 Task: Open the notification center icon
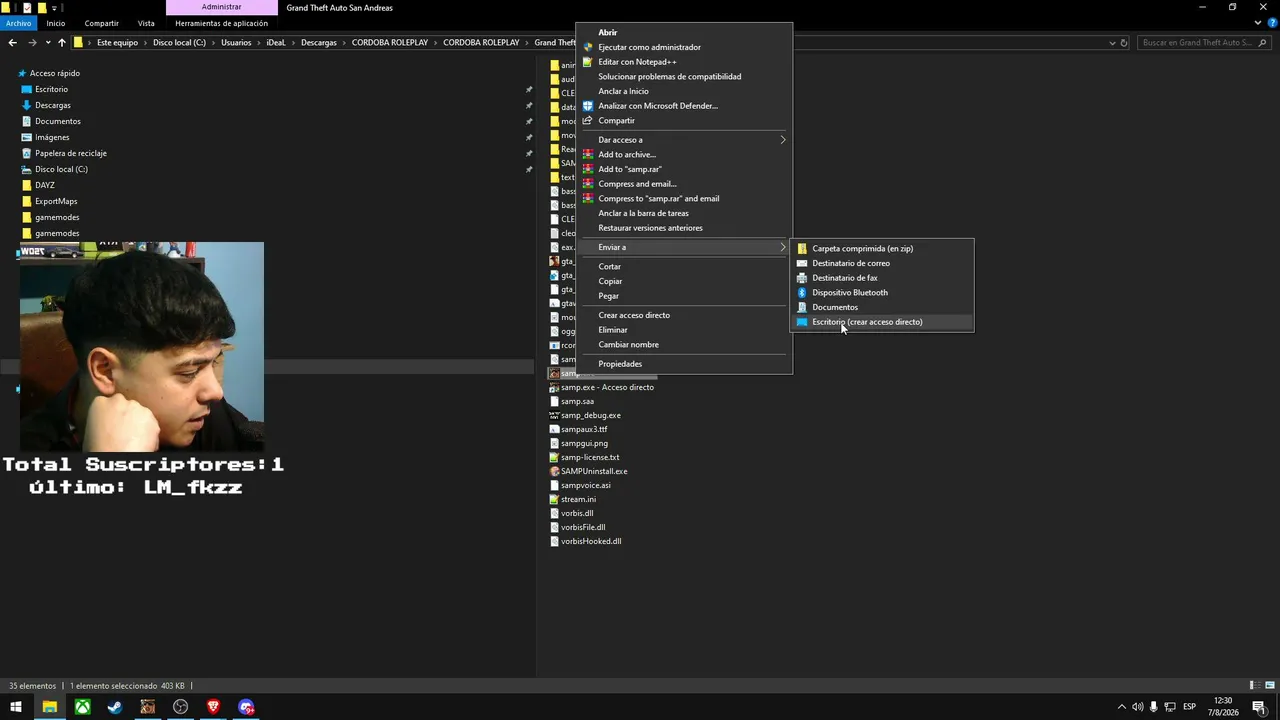pyautogui.click(x=1259, y=707)
